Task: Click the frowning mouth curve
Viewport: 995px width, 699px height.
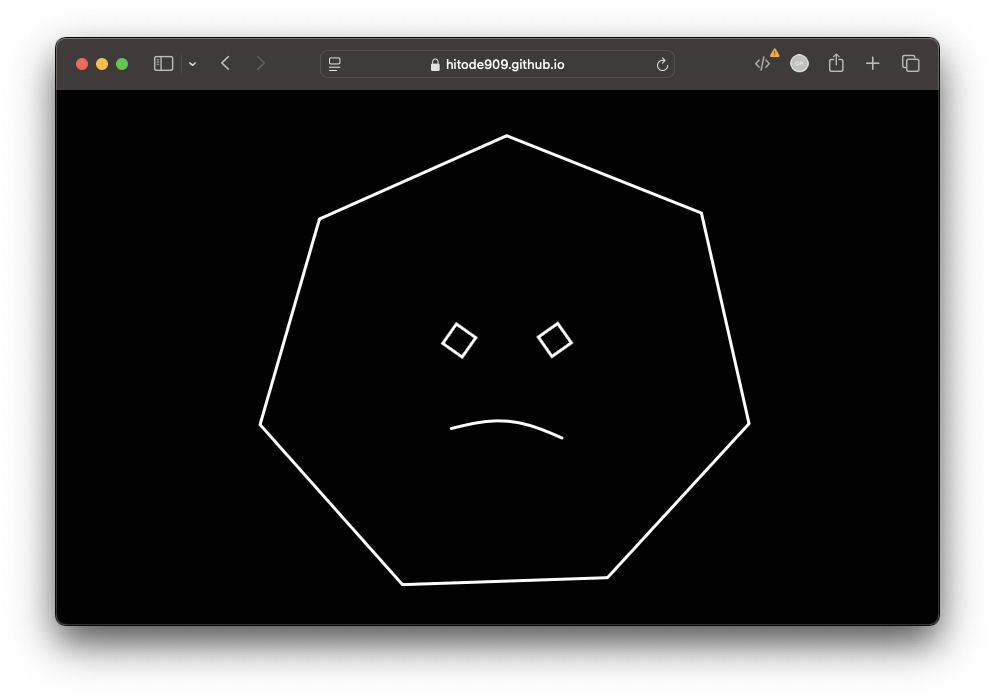Action: (x=506, y=429)
